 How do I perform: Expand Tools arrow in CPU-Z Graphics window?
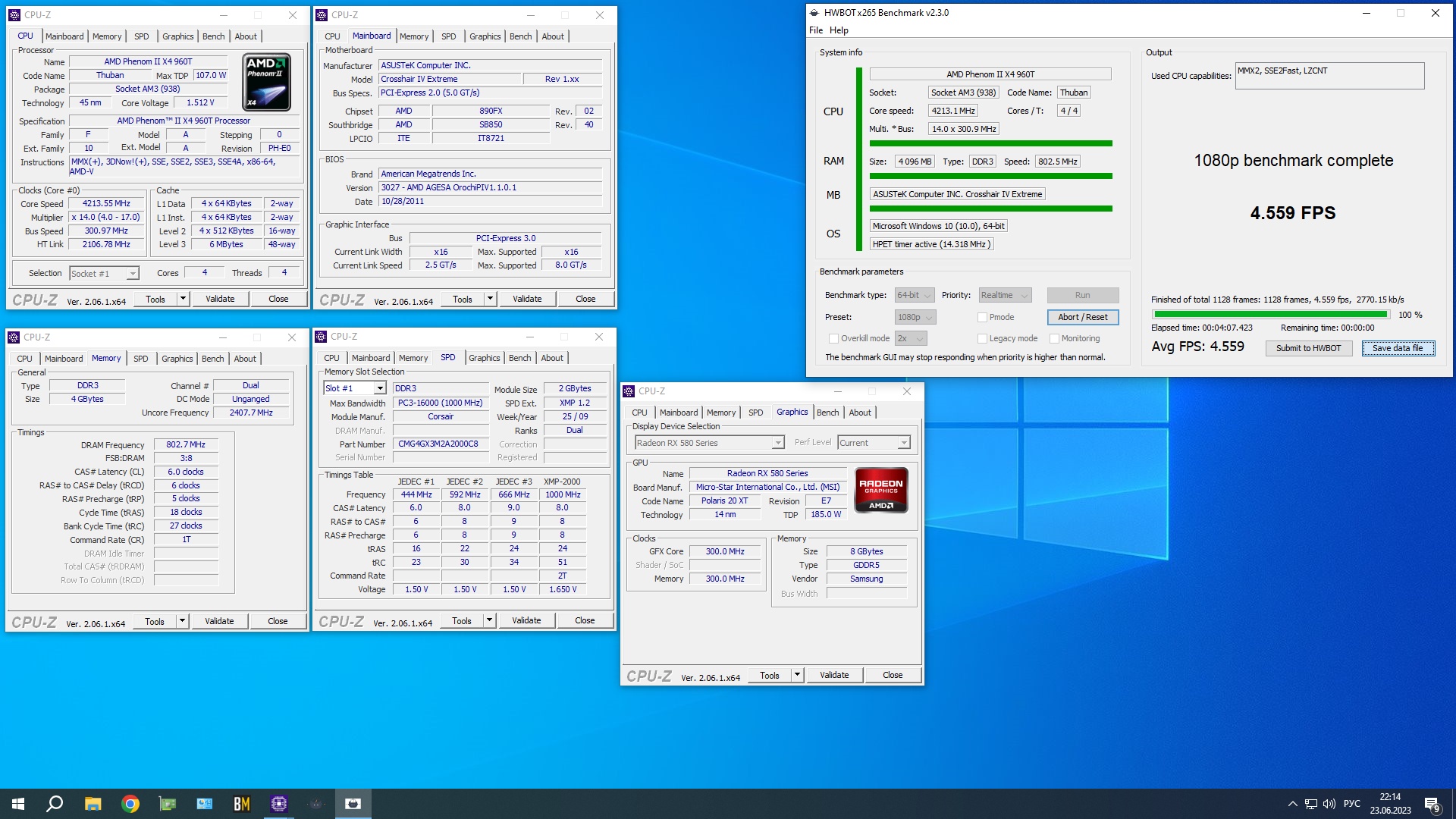797,675
